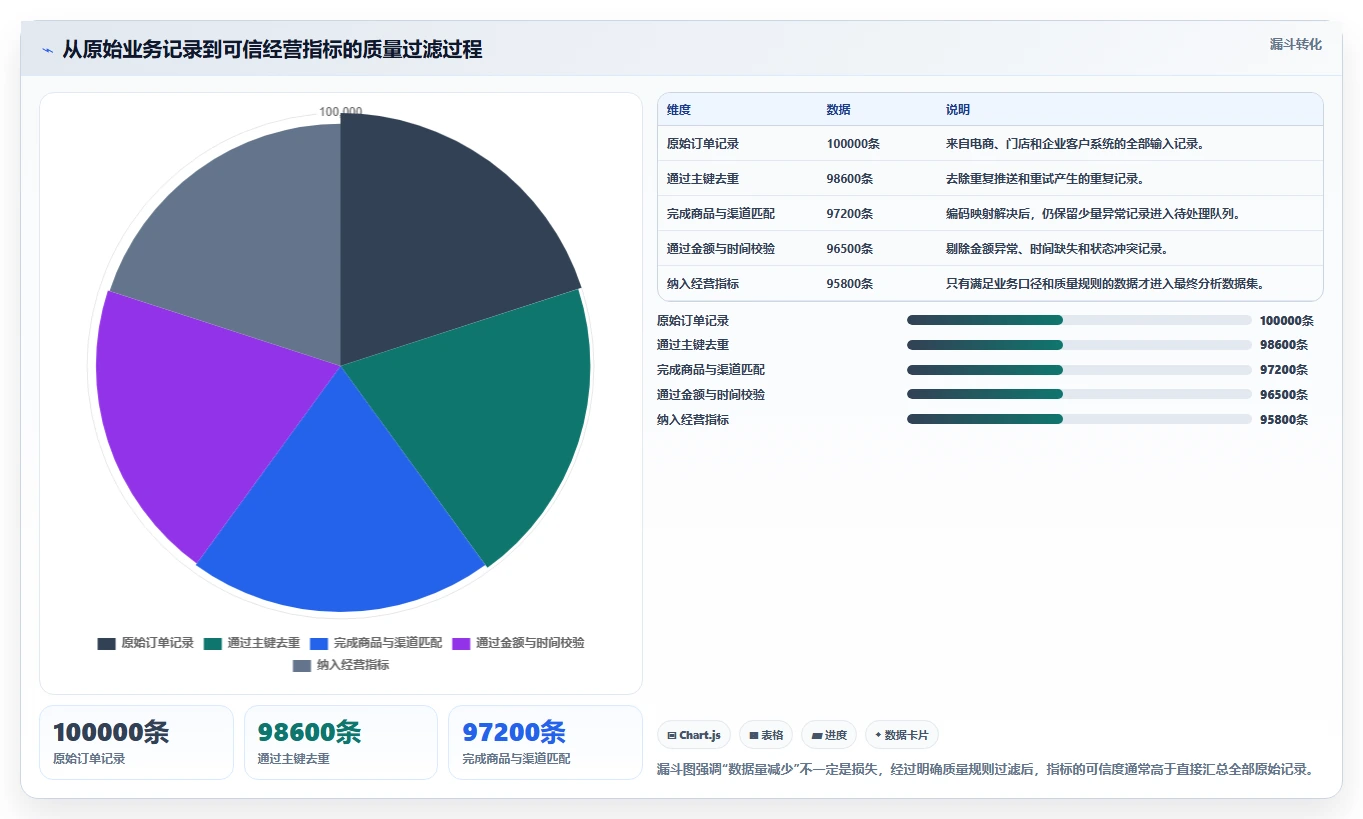
Task: Open the 98600条 data card
Action: [x=341, y=742]
